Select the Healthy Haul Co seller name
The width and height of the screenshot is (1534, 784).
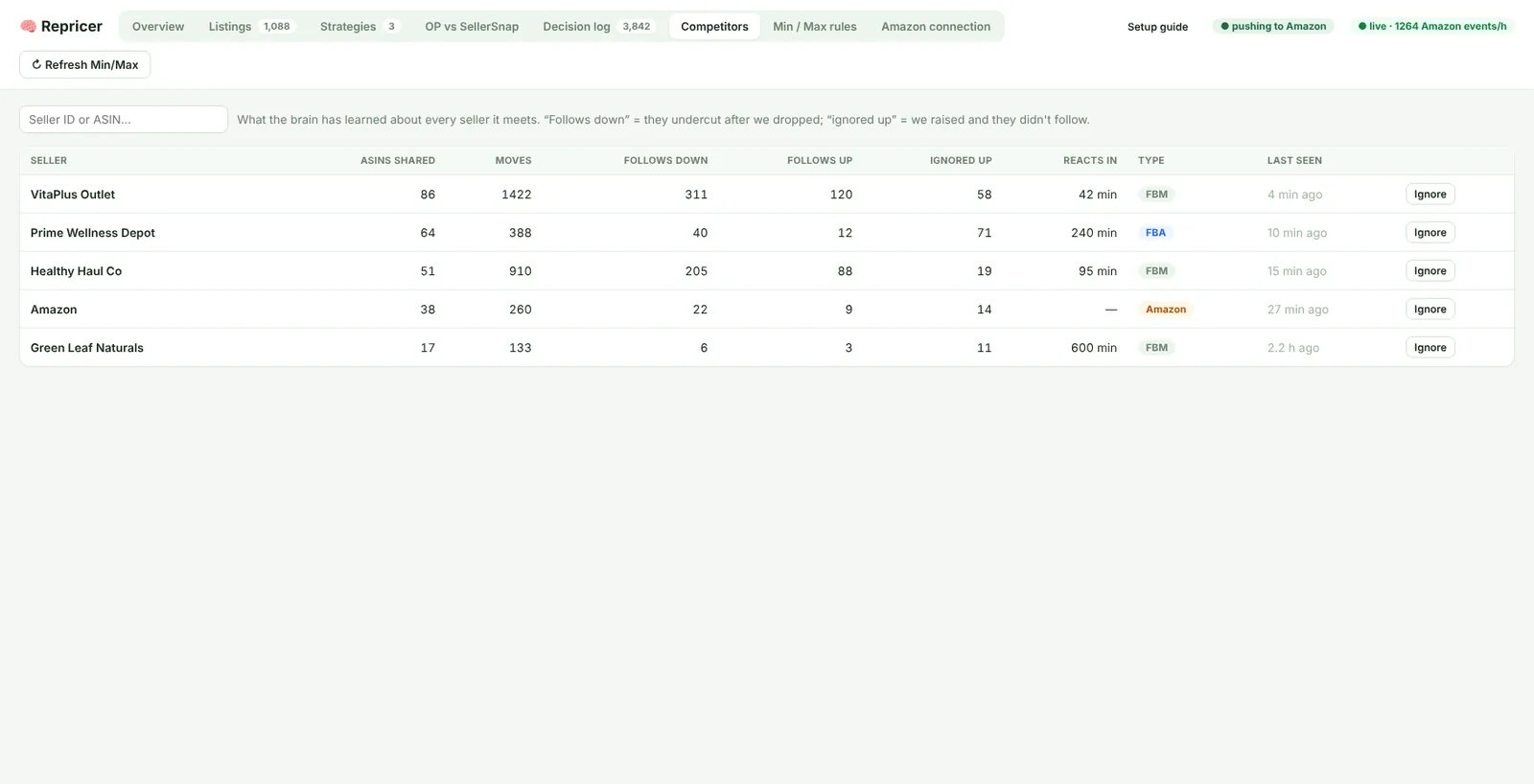[77, 270]
